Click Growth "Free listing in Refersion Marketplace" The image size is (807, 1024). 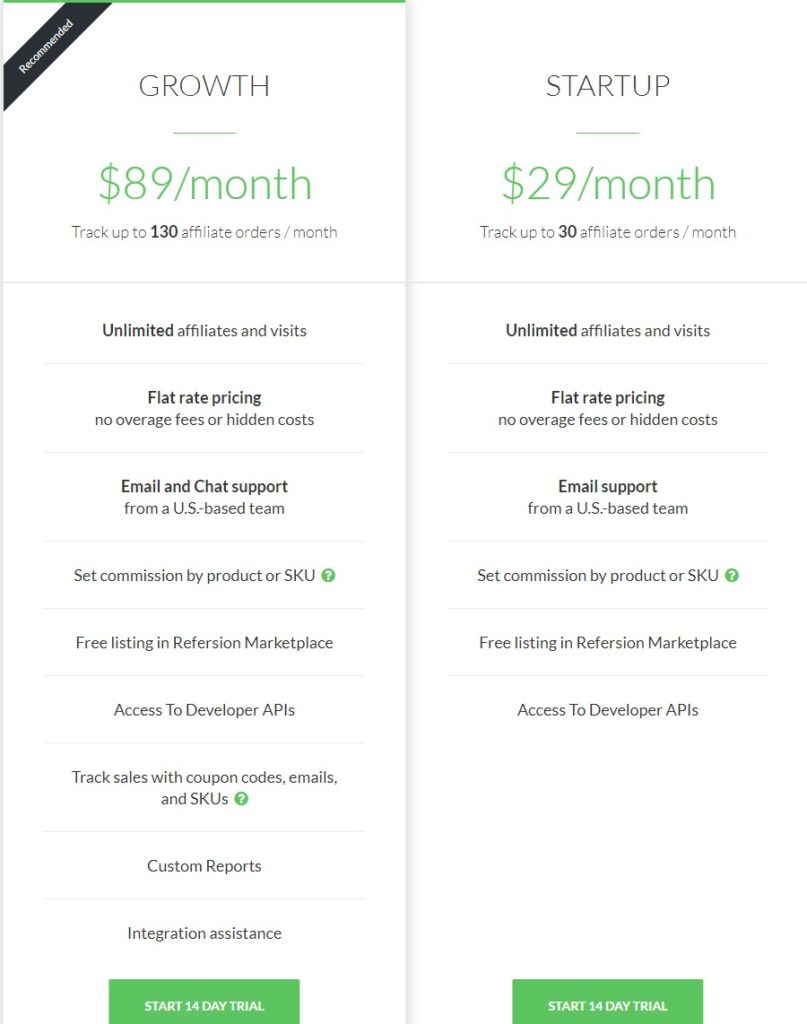click(x=204, y=643)
